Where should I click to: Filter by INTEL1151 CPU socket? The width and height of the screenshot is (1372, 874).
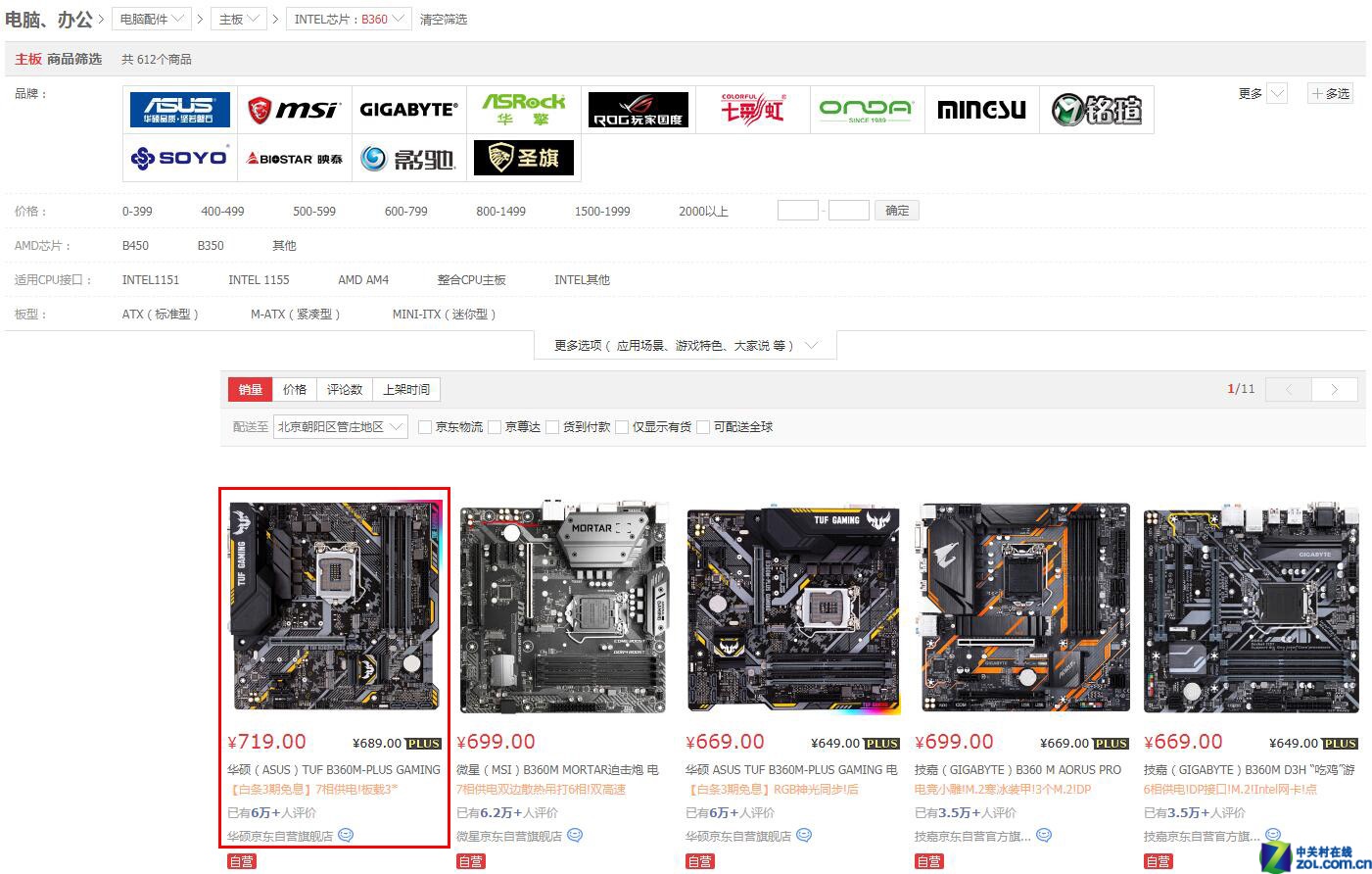151,280
